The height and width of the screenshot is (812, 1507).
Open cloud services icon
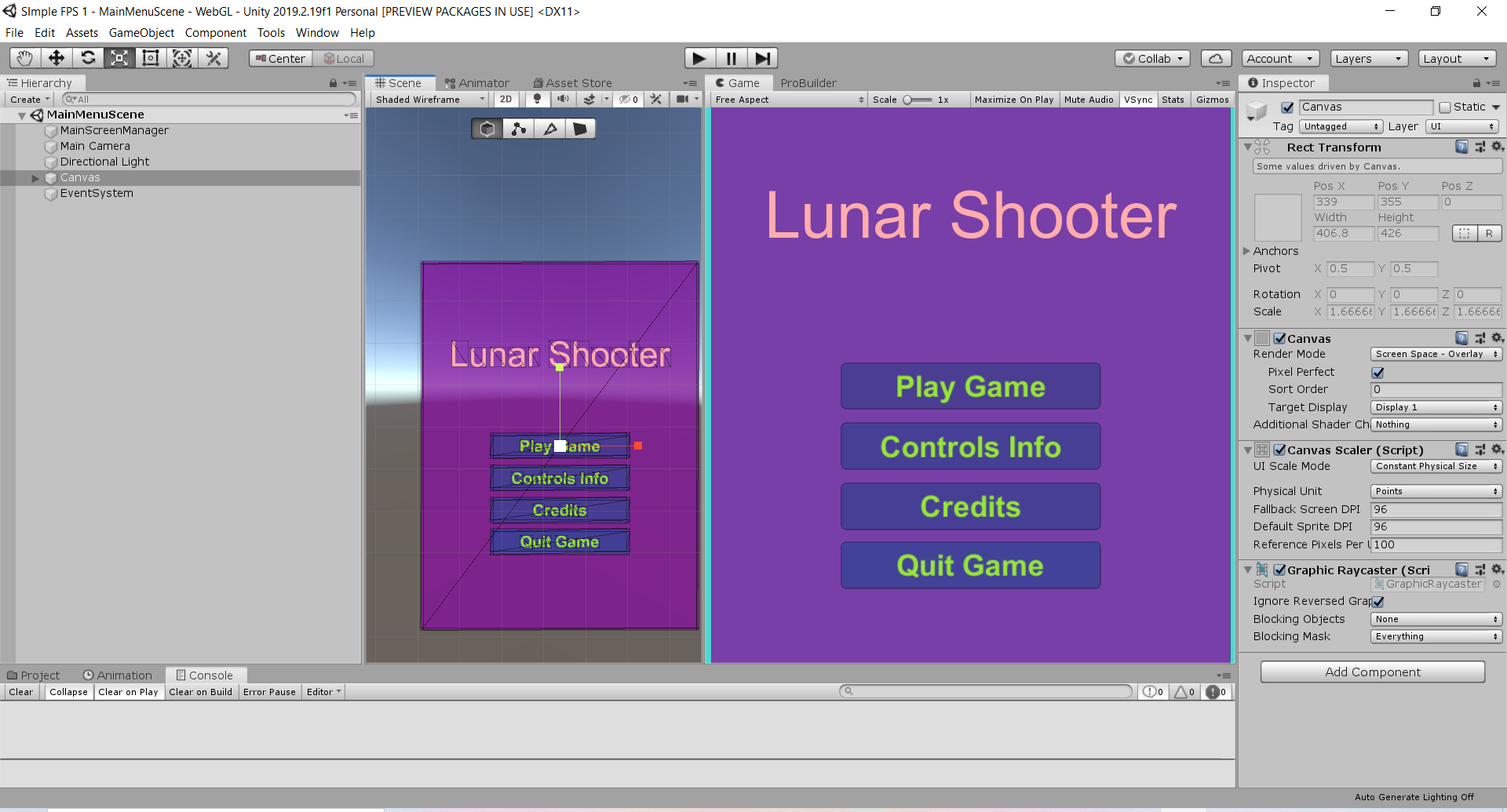pos(1215,59)
